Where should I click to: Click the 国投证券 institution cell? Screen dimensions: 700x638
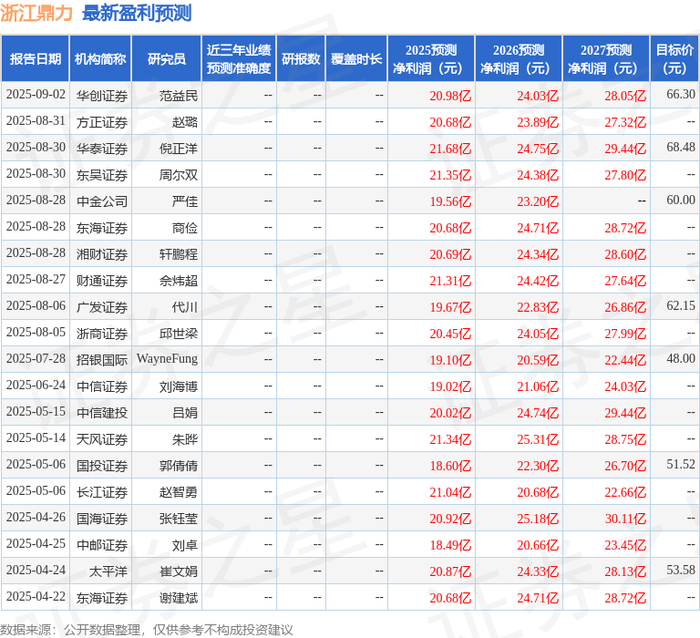102,466
